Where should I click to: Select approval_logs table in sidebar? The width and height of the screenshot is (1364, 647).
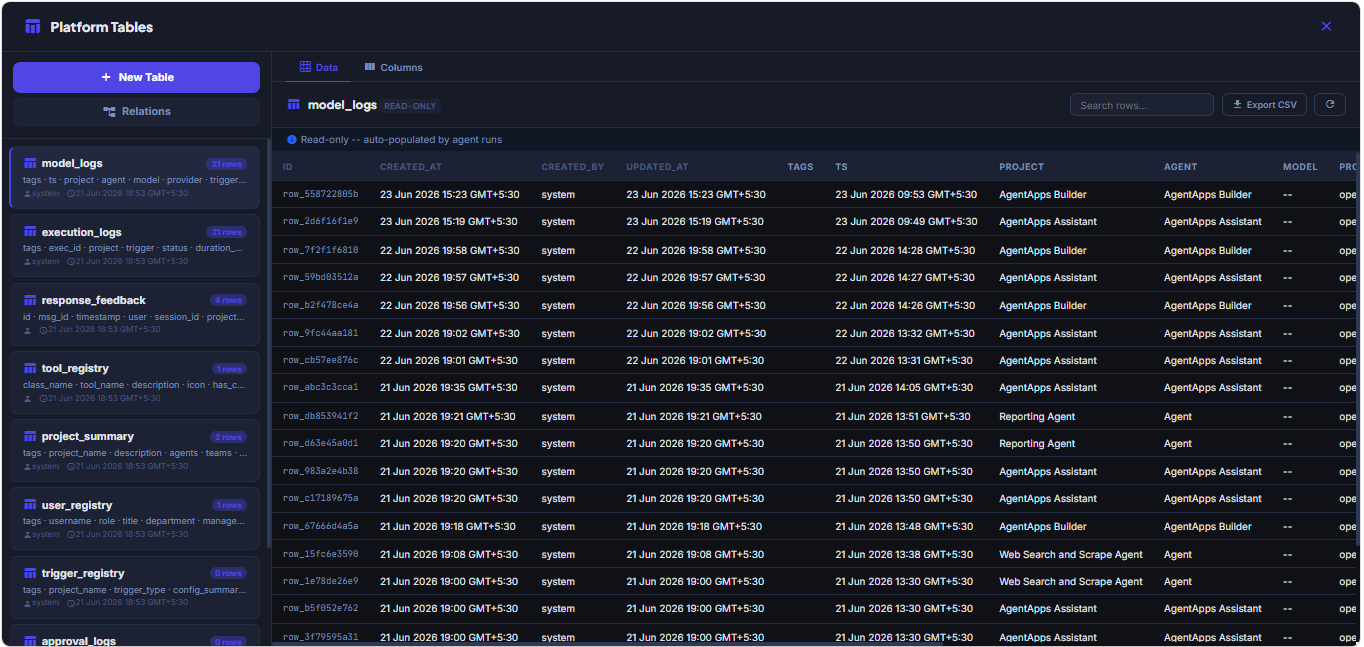point(134,636)
